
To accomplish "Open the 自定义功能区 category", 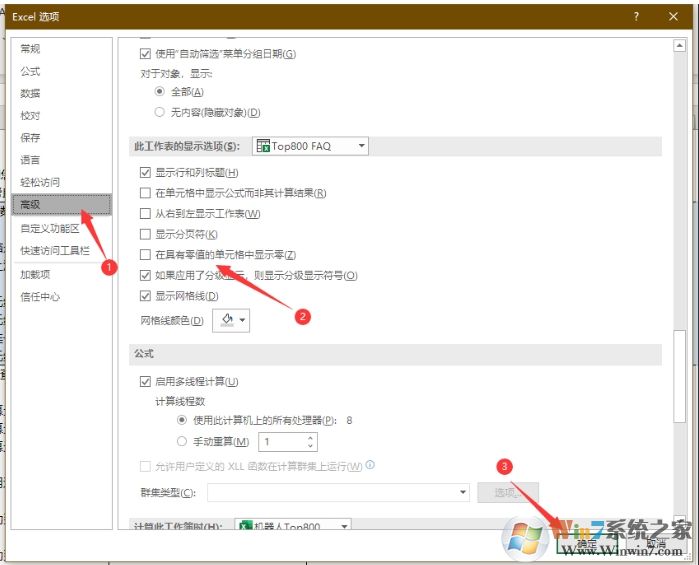I will tap(50, 228).
